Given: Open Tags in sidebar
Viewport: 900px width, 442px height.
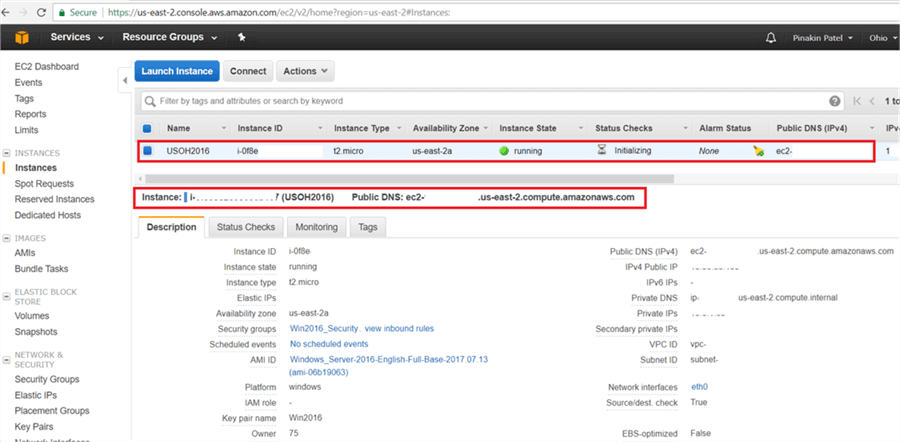Looking at the screenshot, I should pyautogui.click(x=24, y=98).
